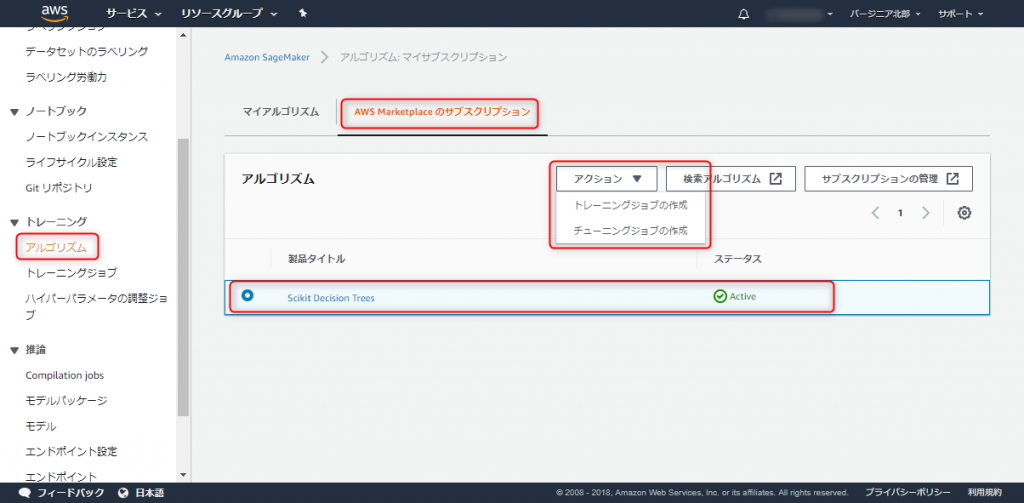Click the 検索アルゴリズム button
This screenshot has height=503, width=1024.
(x=730, y=178)
